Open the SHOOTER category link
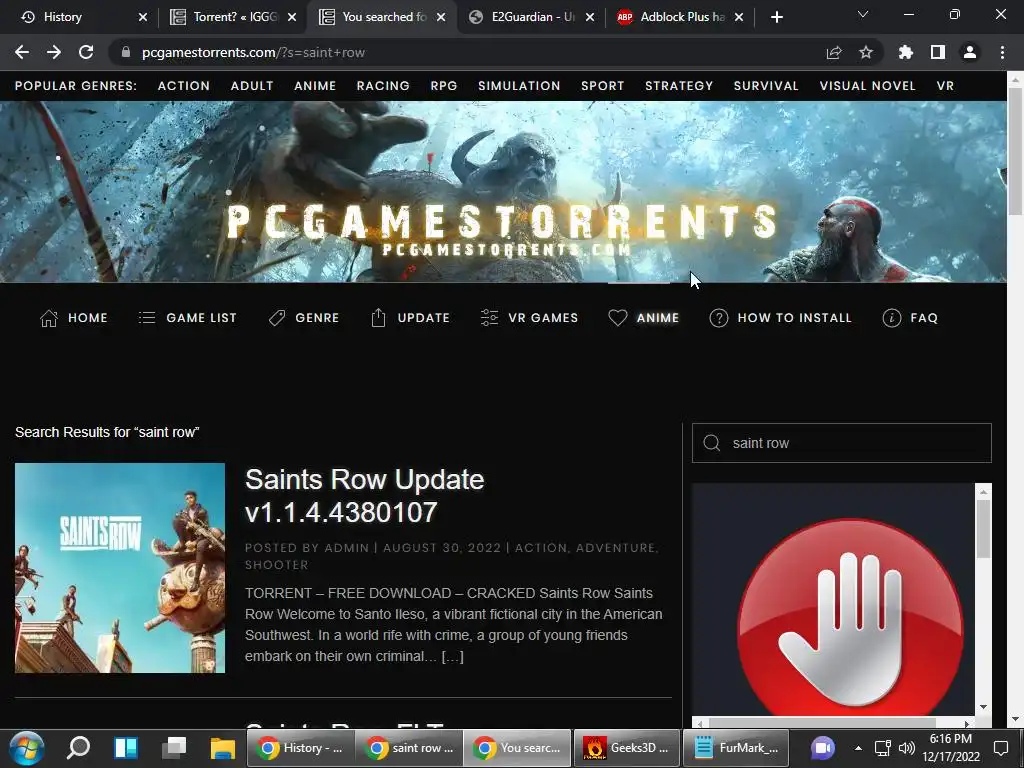The height and width of the screenshot is (768, 1024). click(x=276, y=565)
